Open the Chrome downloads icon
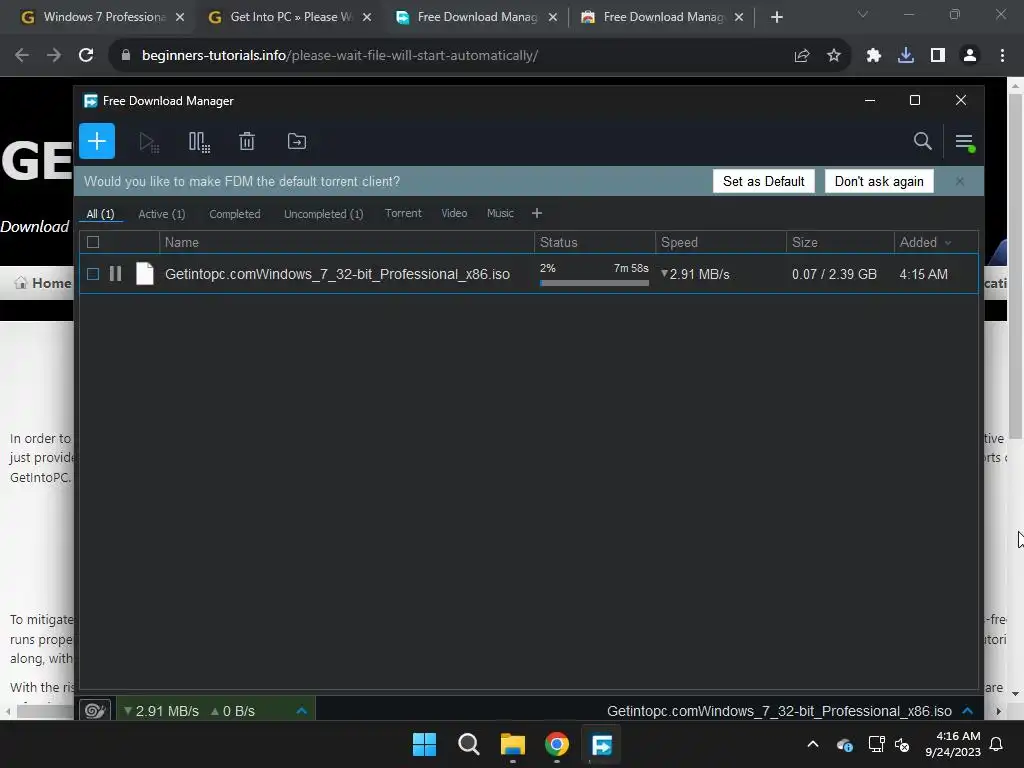Image resolution: width=1024 pixels, height=768 pixels. (x=906, y=56)
